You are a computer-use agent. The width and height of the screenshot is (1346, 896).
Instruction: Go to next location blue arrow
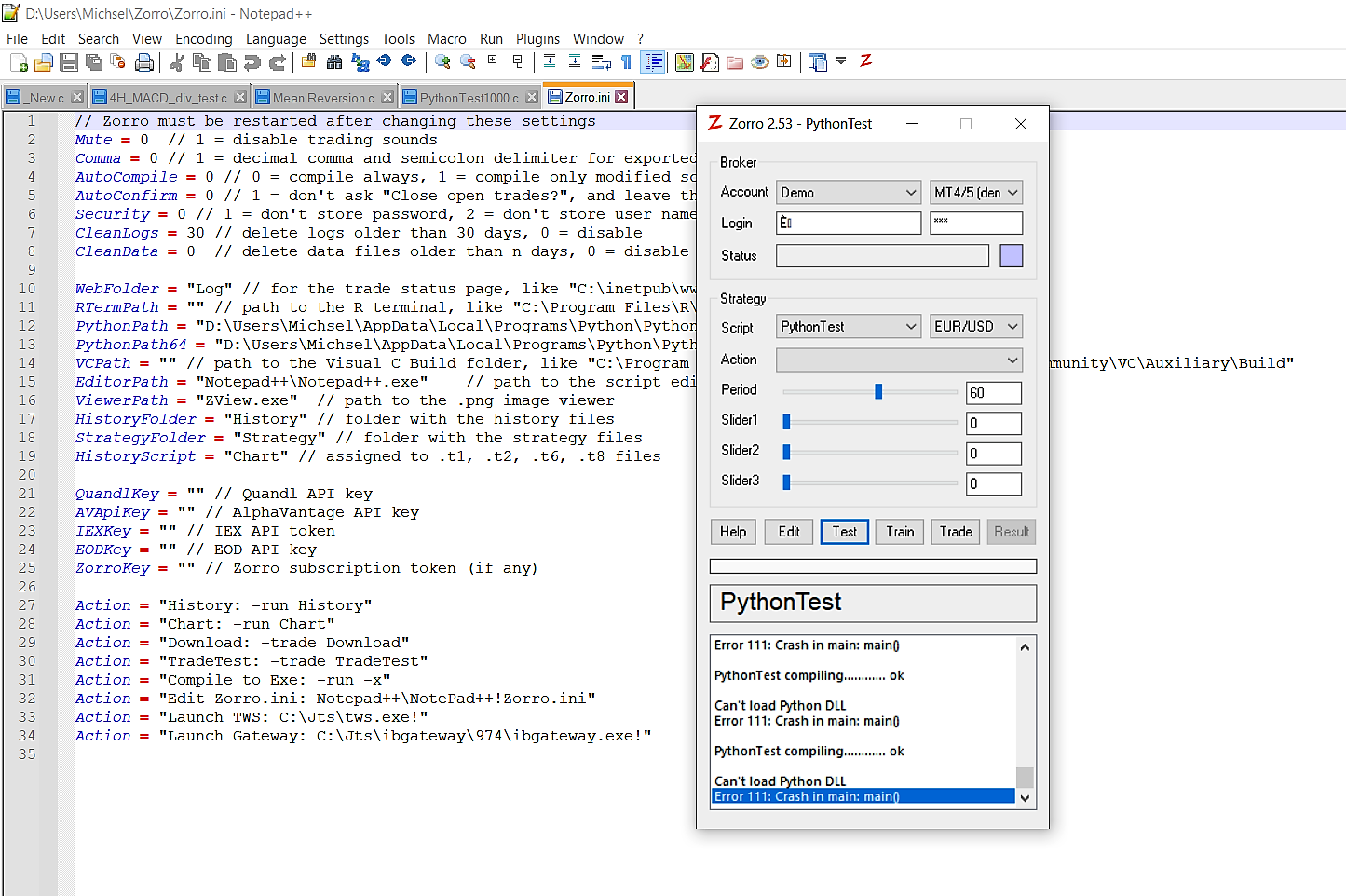(408, 61)
